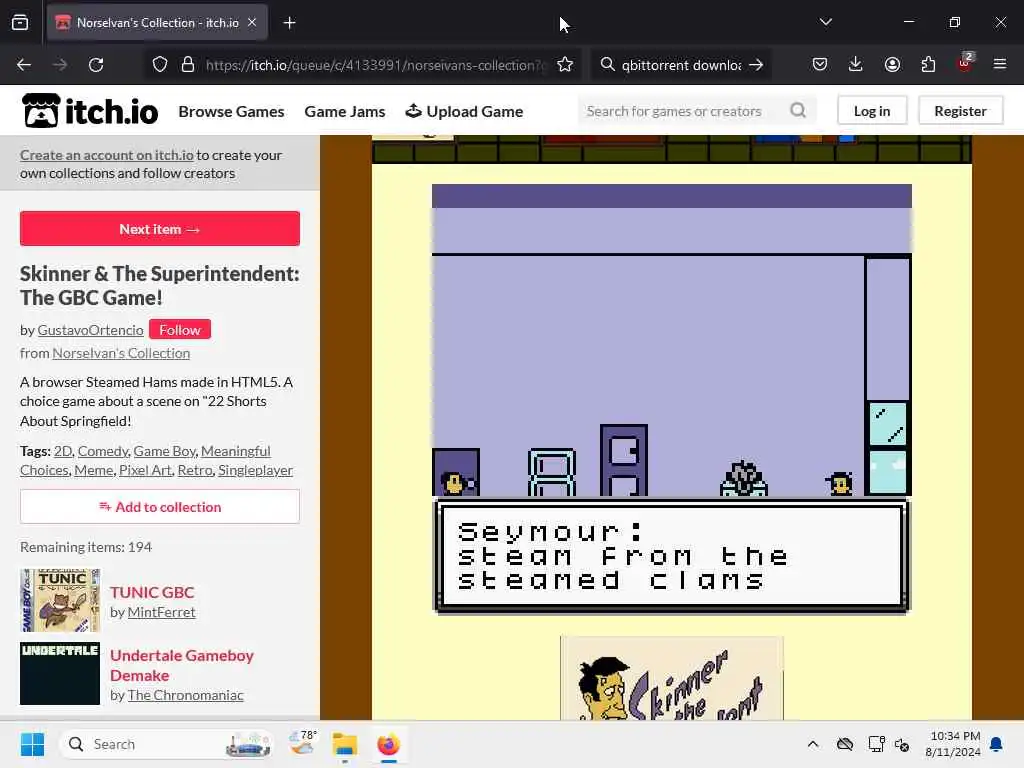Viewport: 1024px width, 768px height.
Task: Reload the current page
Action: point(96,65)
